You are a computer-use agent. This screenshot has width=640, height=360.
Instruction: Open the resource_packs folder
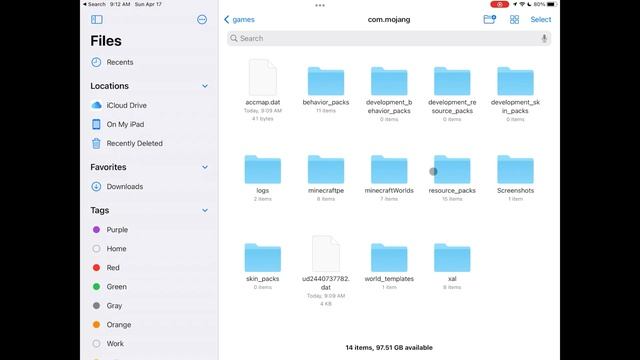tap(452, 169)
